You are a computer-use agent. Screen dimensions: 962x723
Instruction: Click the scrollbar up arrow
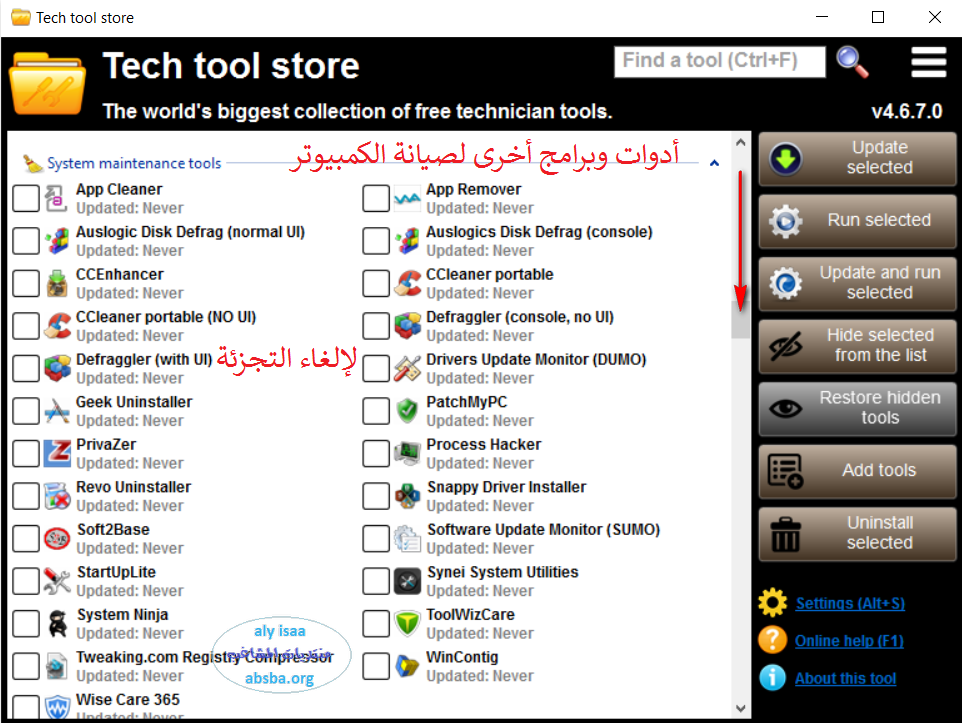point(741,143)
